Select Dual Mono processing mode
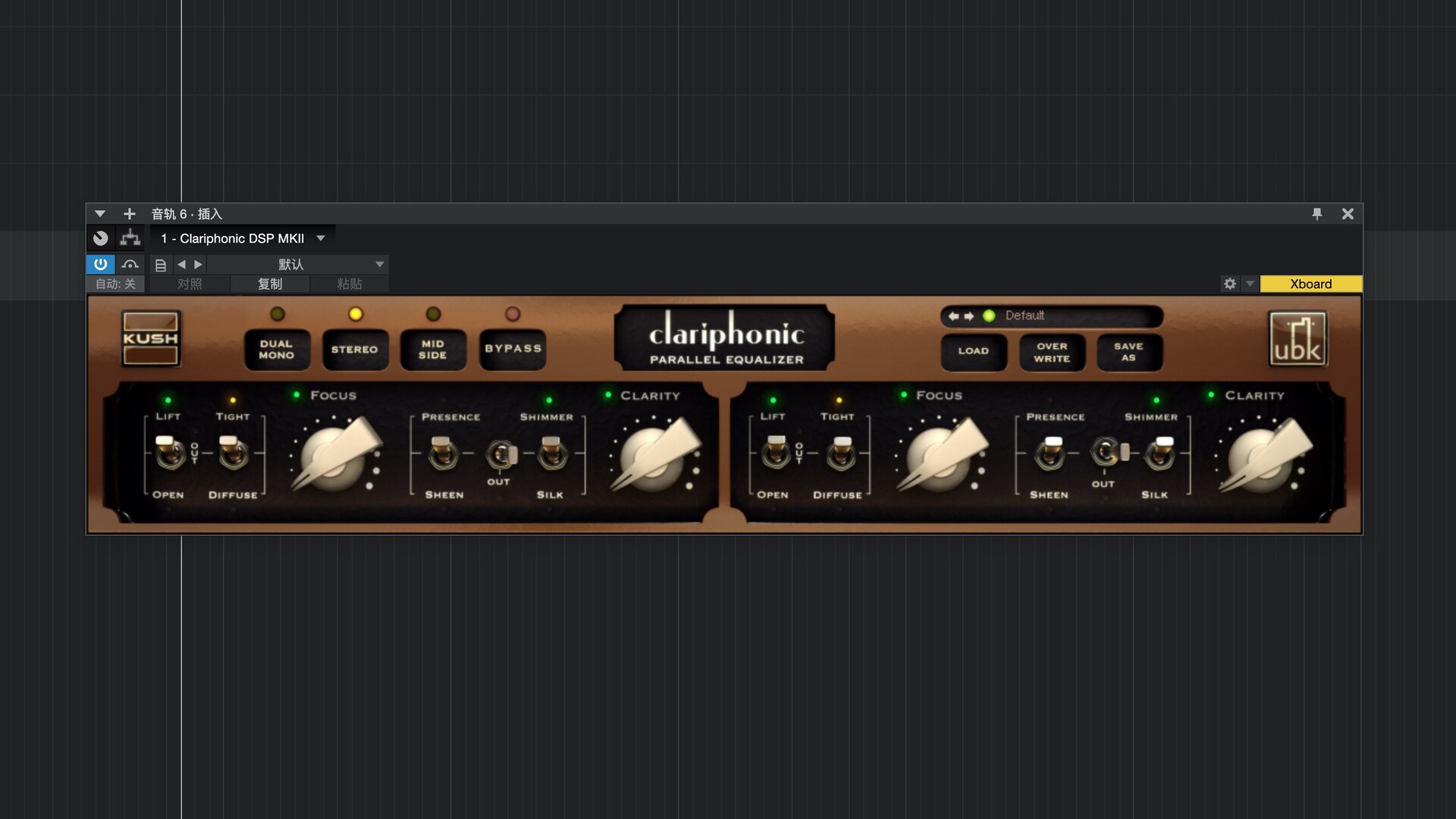 point(277,350)
